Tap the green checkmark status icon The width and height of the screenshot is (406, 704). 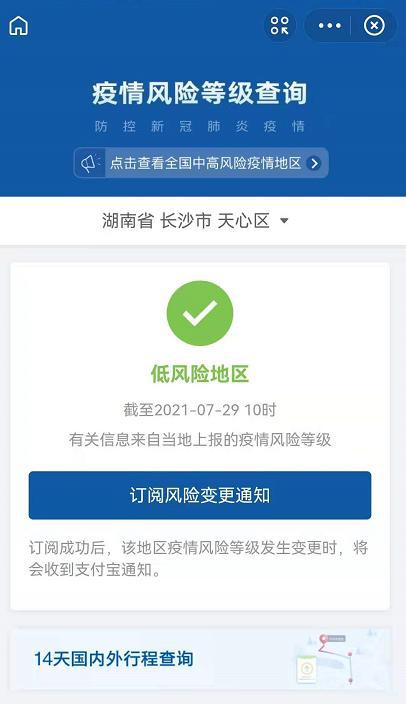pos(200,313)
